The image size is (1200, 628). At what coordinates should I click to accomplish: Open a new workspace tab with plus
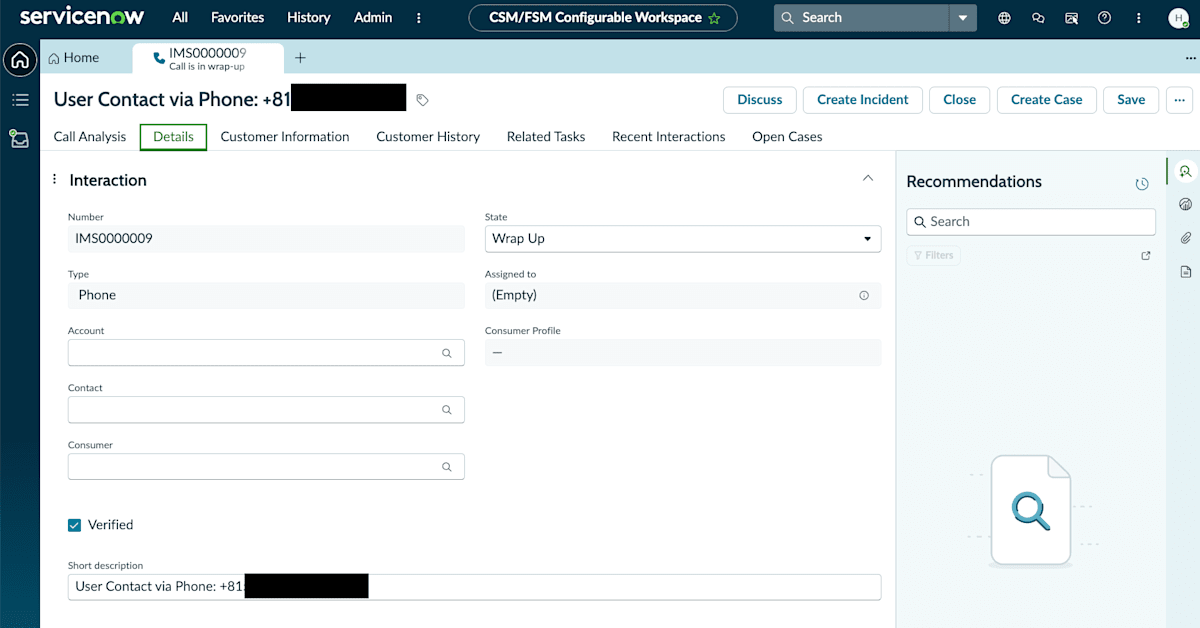point(300,58)
